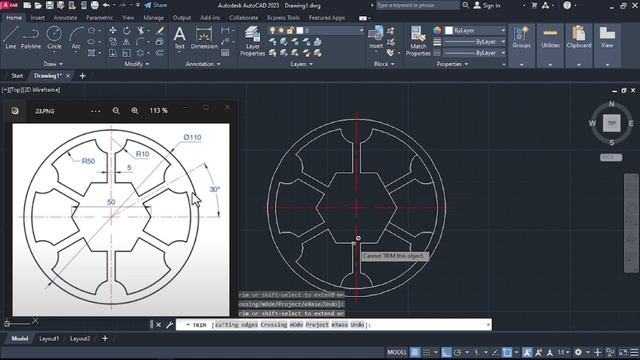Click the Stretch tool icon
Image resolution: width=640 pixels, height=360 pixels.
pyautogui.click(x=113, y=53)
